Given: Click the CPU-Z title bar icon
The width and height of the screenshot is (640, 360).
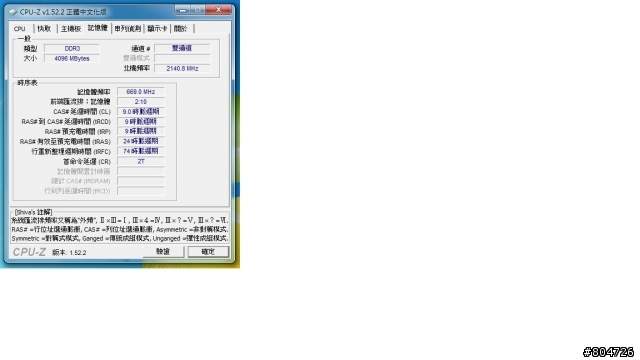Looking at the screenshot, I should click(x=13, y=12).
